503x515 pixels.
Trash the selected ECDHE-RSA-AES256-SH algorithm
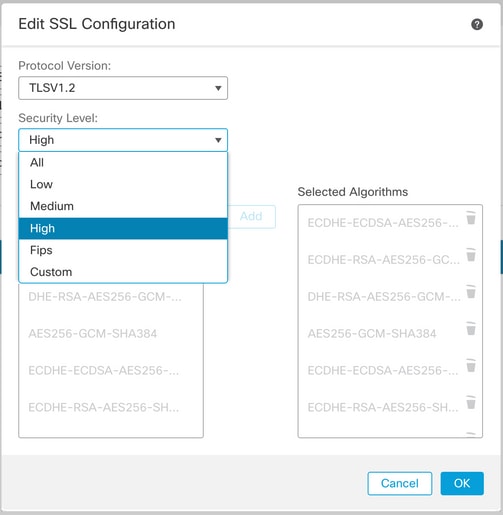(471, 403)
